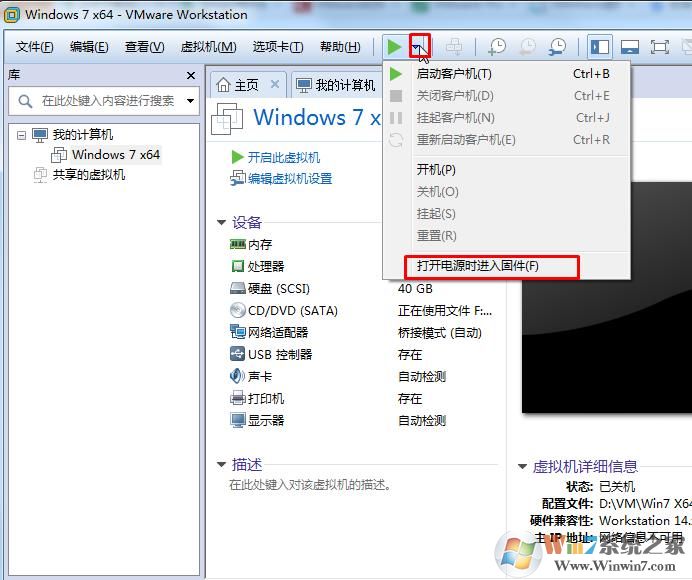Click the 状态: 已关机 status text
This screenshot has width=692, height=580.
601,487
